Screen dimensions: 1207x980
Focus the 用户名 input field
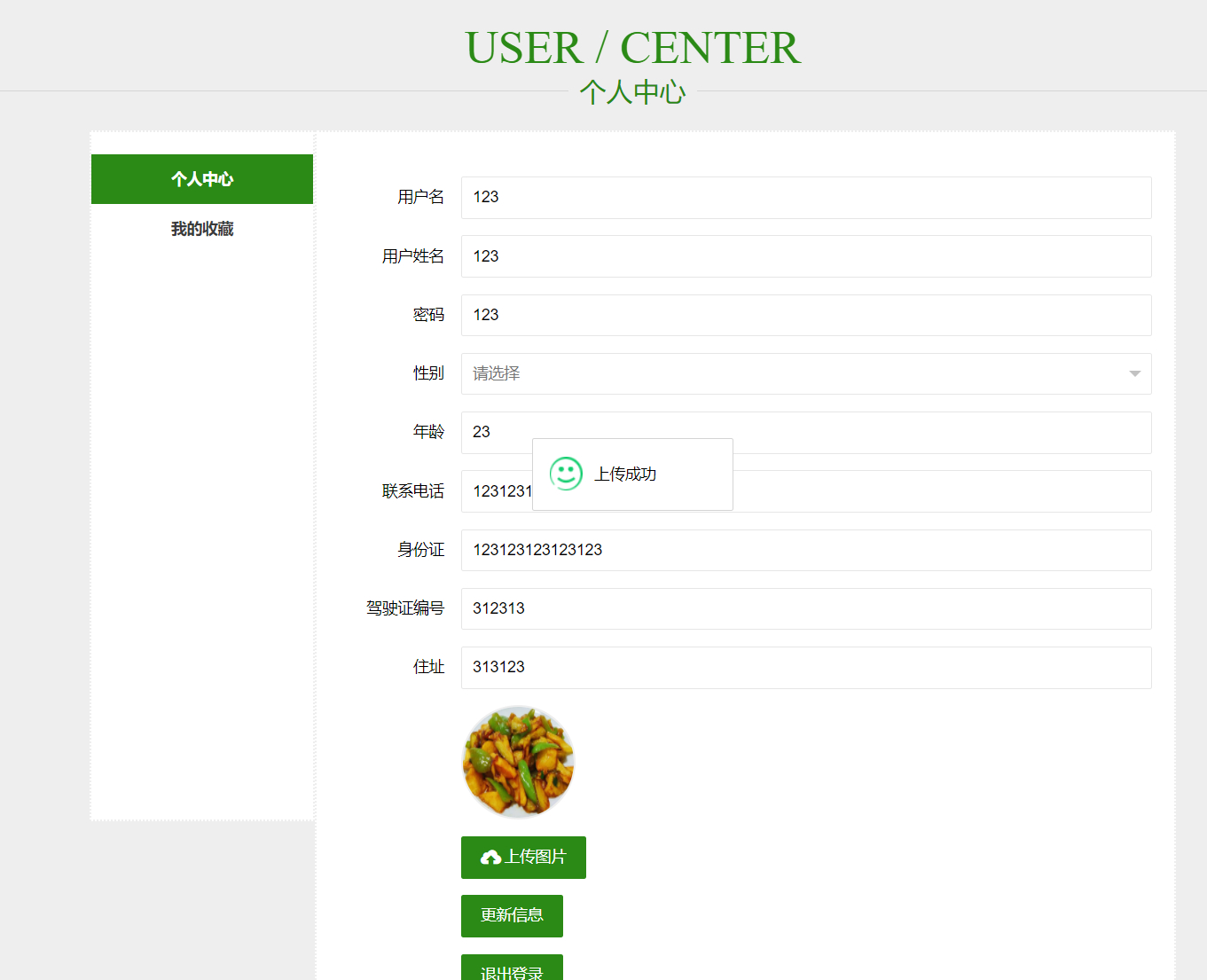806,198
